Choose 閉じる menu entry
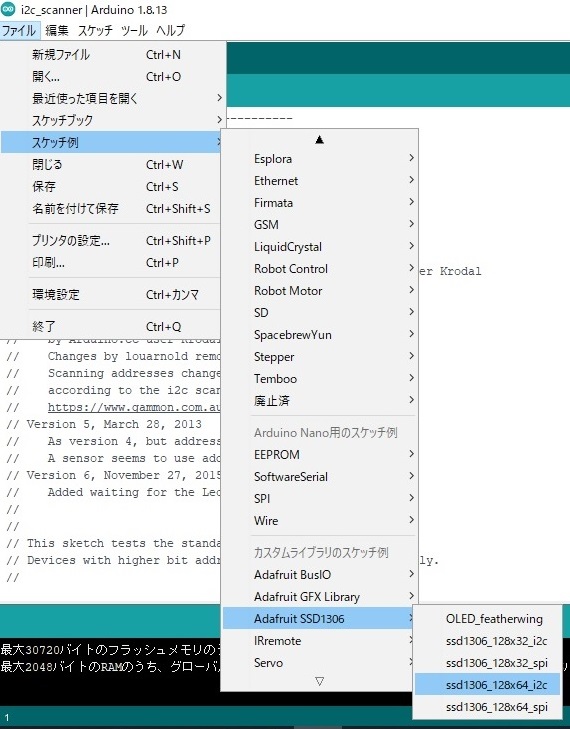570x729 pixels. [112, 164]
